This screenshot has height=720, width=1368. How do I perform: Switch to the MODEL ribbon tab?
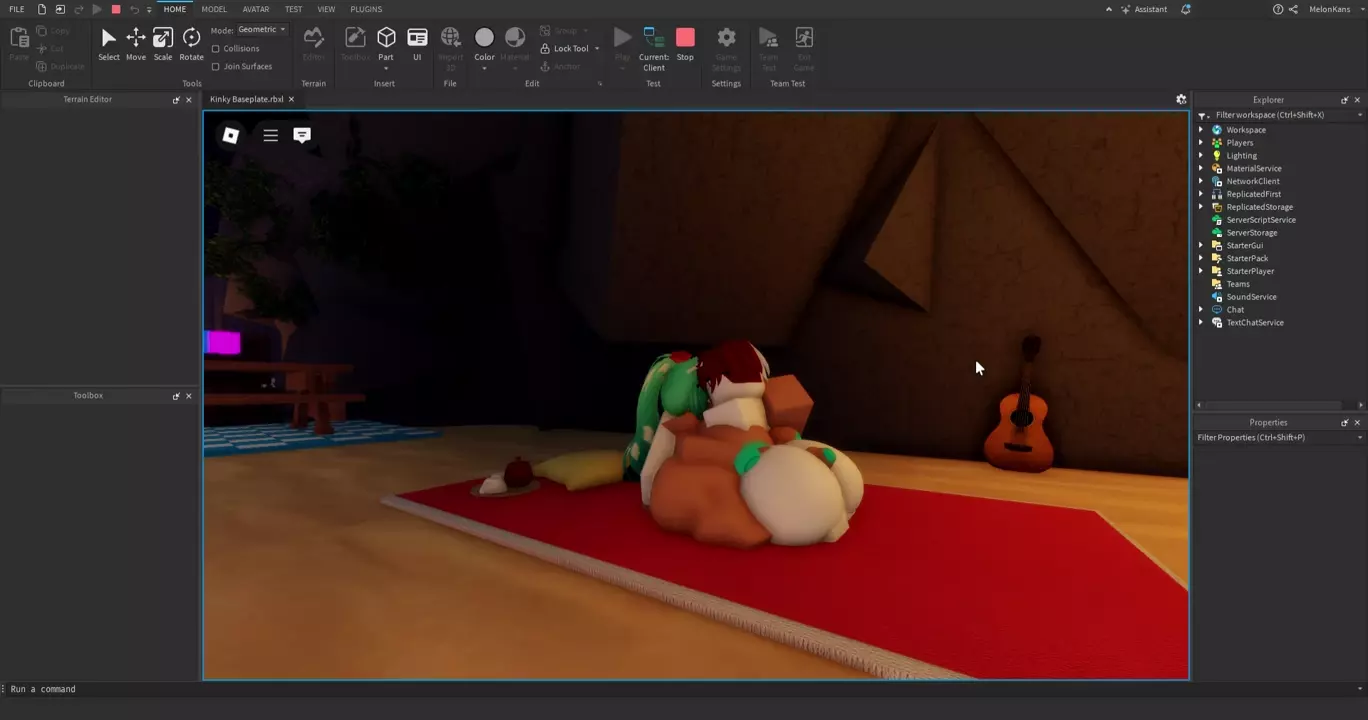(214, 9)
